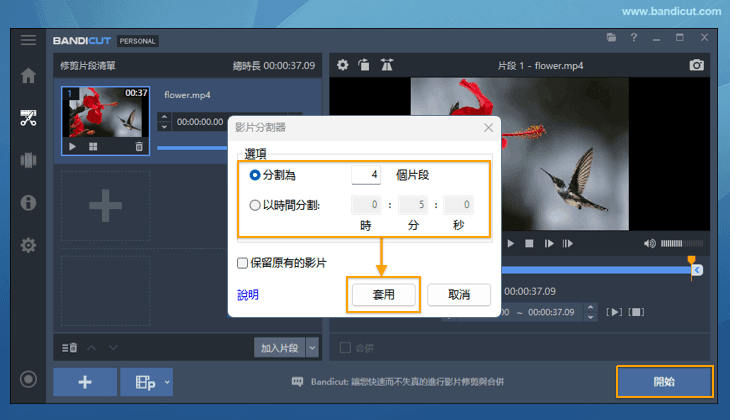Open the hamburger menu at top left
Image resolution: width=730 pixels, height=420 pixels.
28,40
